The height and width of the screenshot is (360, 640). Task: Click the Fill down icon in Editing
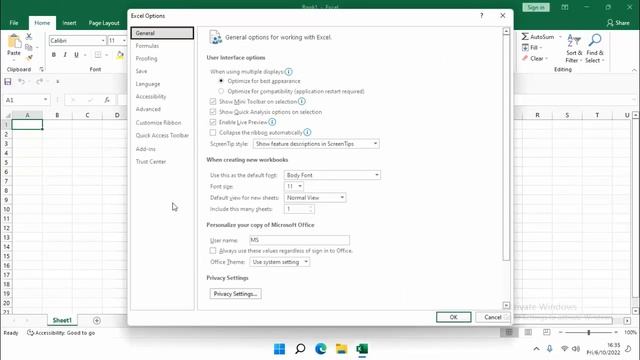click(x=525, y=48)
